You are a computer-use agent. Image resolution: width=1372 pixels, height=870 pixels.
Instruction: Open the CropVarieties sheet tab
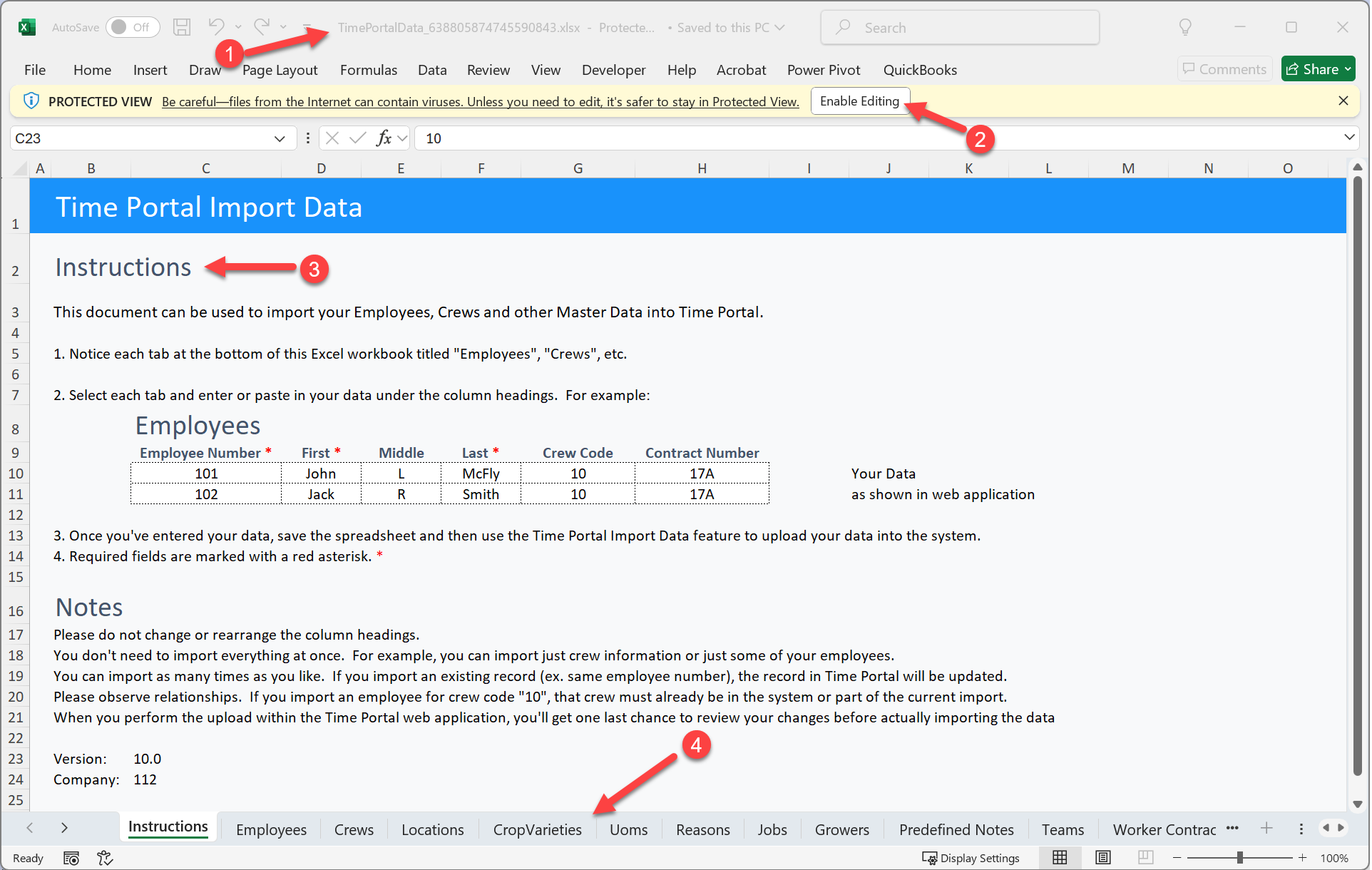[537, 830]
